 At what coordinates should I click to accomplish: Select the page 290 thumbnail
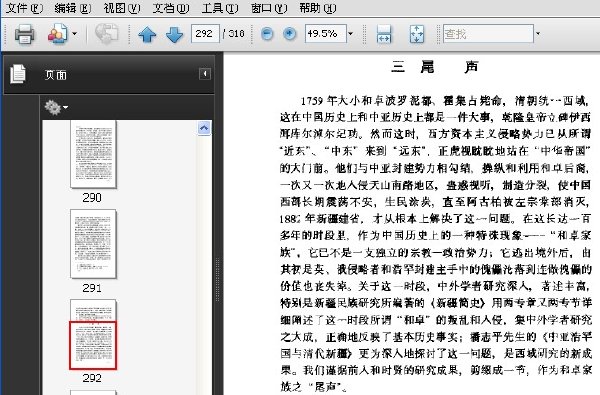point(93,154)
